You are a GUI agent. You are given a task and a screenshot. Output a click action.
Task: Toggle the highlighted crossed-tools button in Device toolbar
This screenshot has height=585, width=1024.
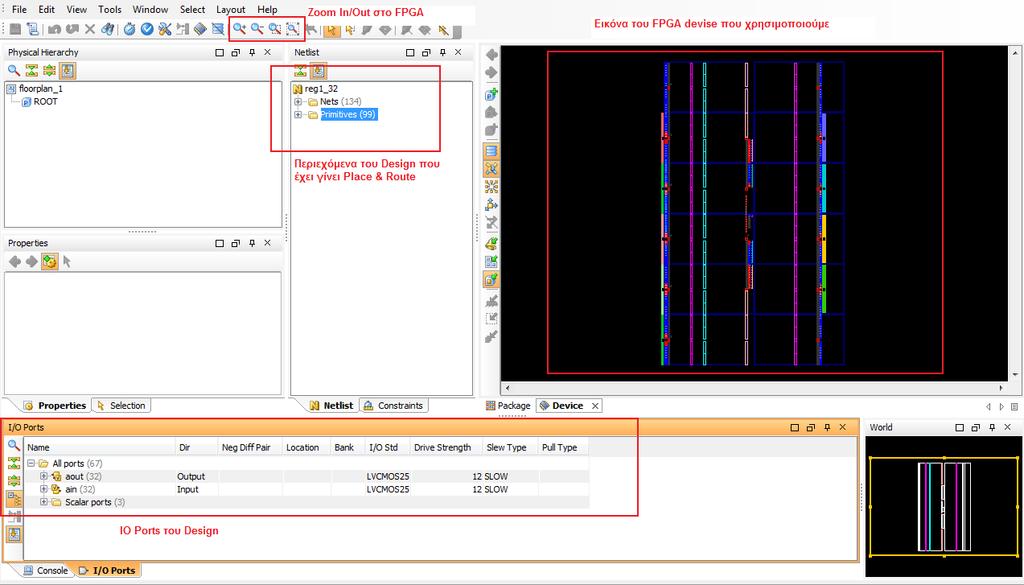click(x=492, y=169)
